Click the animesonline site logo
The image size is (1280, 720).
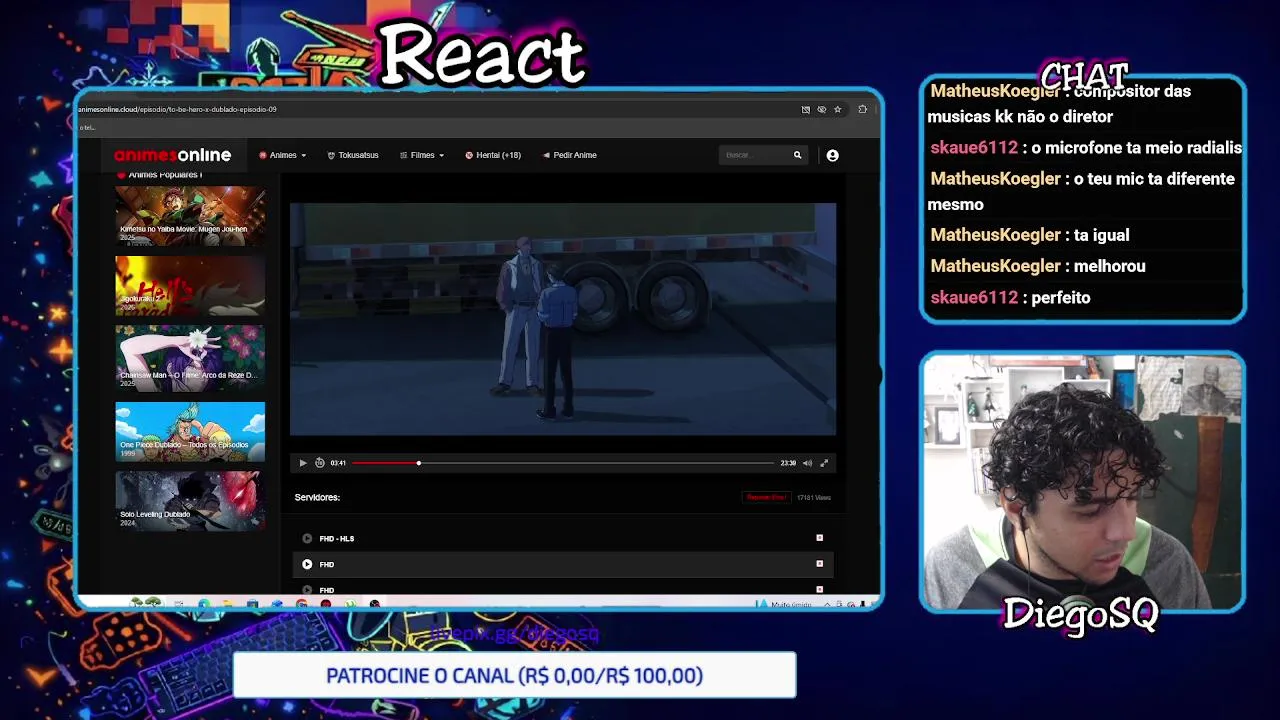[172, 155]
